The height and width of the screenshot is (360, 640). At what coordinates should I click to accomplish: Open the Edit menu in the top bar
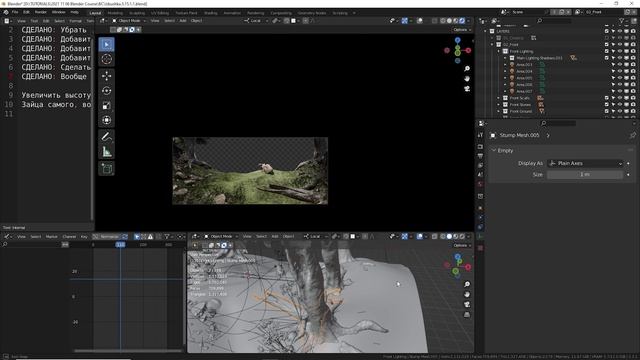pos(26,12)
